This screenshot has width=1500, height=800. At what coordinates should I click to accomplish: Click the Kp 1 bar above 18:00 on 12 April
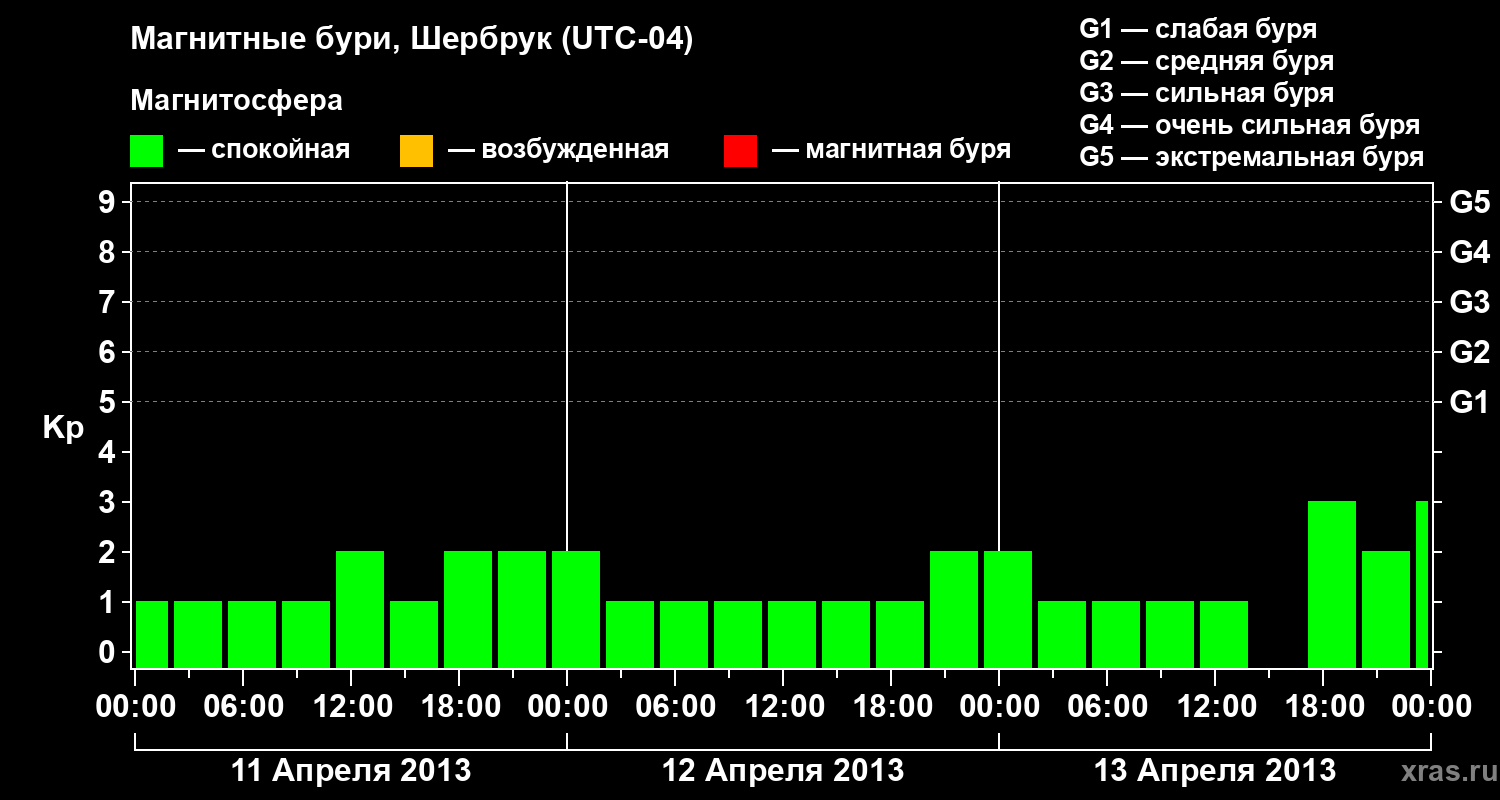pos(900,634)
